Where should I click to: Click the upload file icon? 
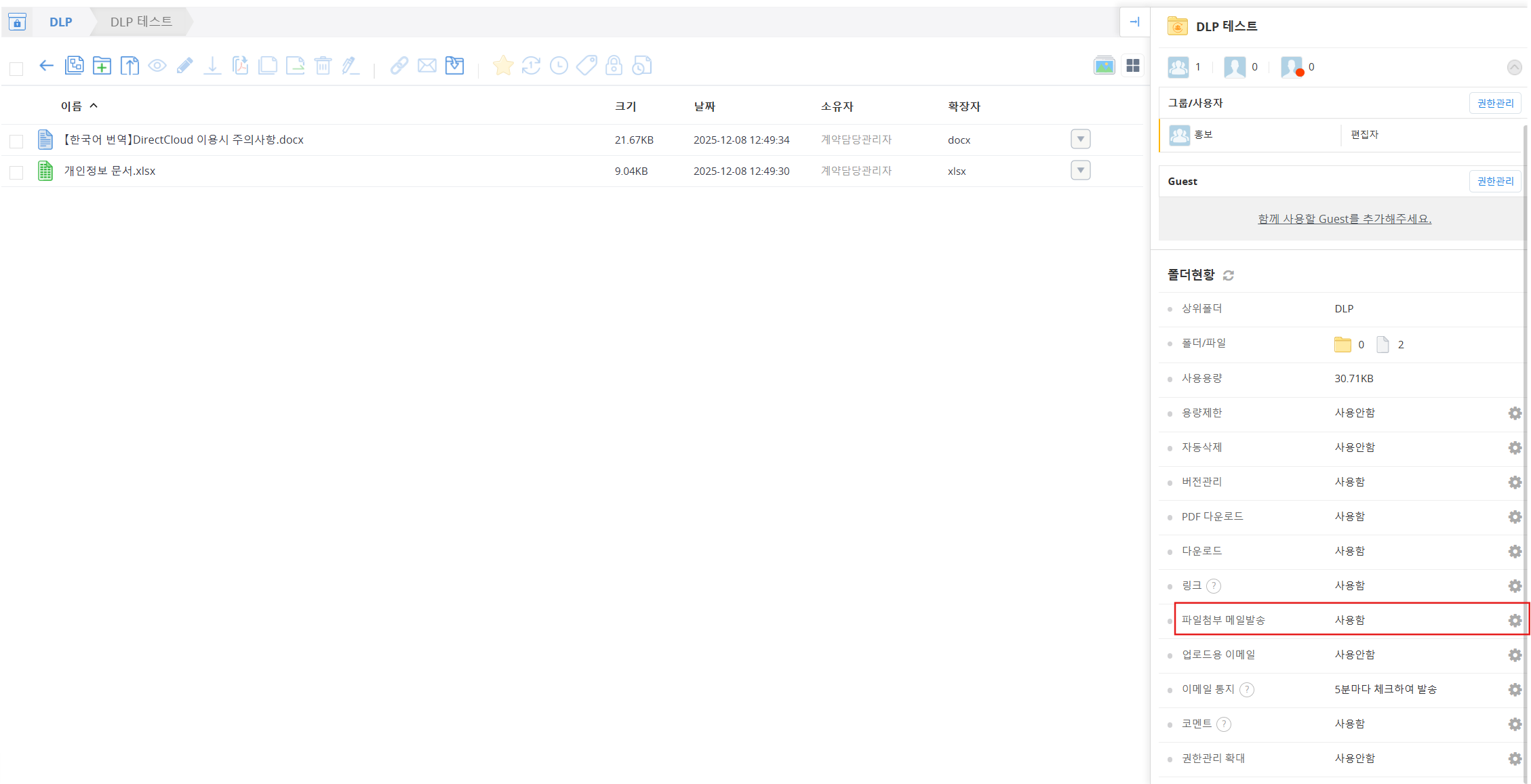click(130, 66)
